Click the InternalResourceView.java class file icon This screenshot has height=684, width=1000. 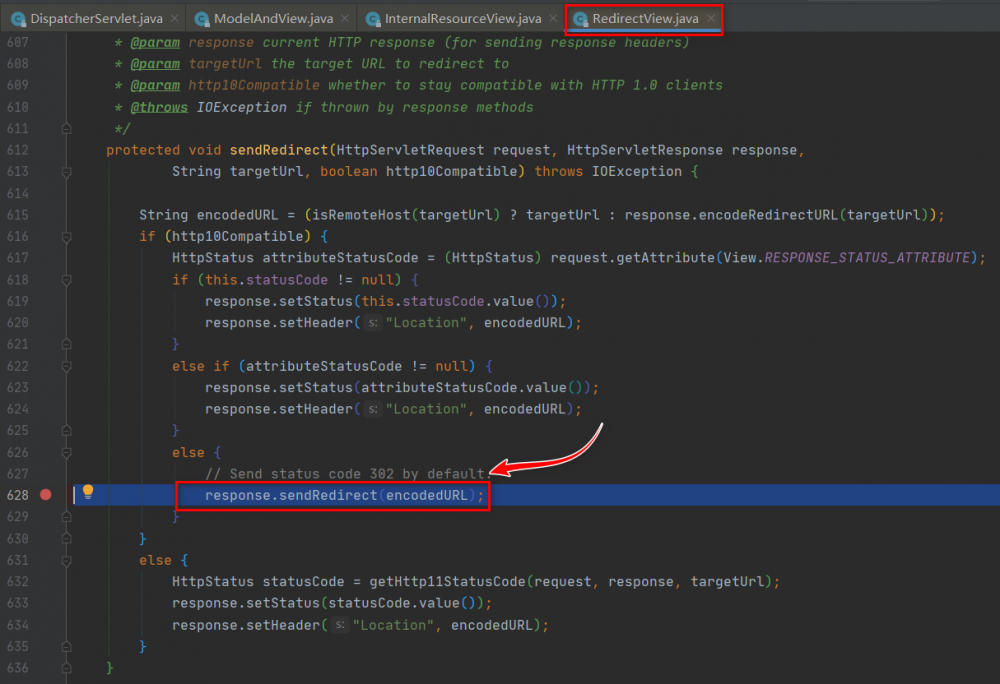[x=374, y=19]
